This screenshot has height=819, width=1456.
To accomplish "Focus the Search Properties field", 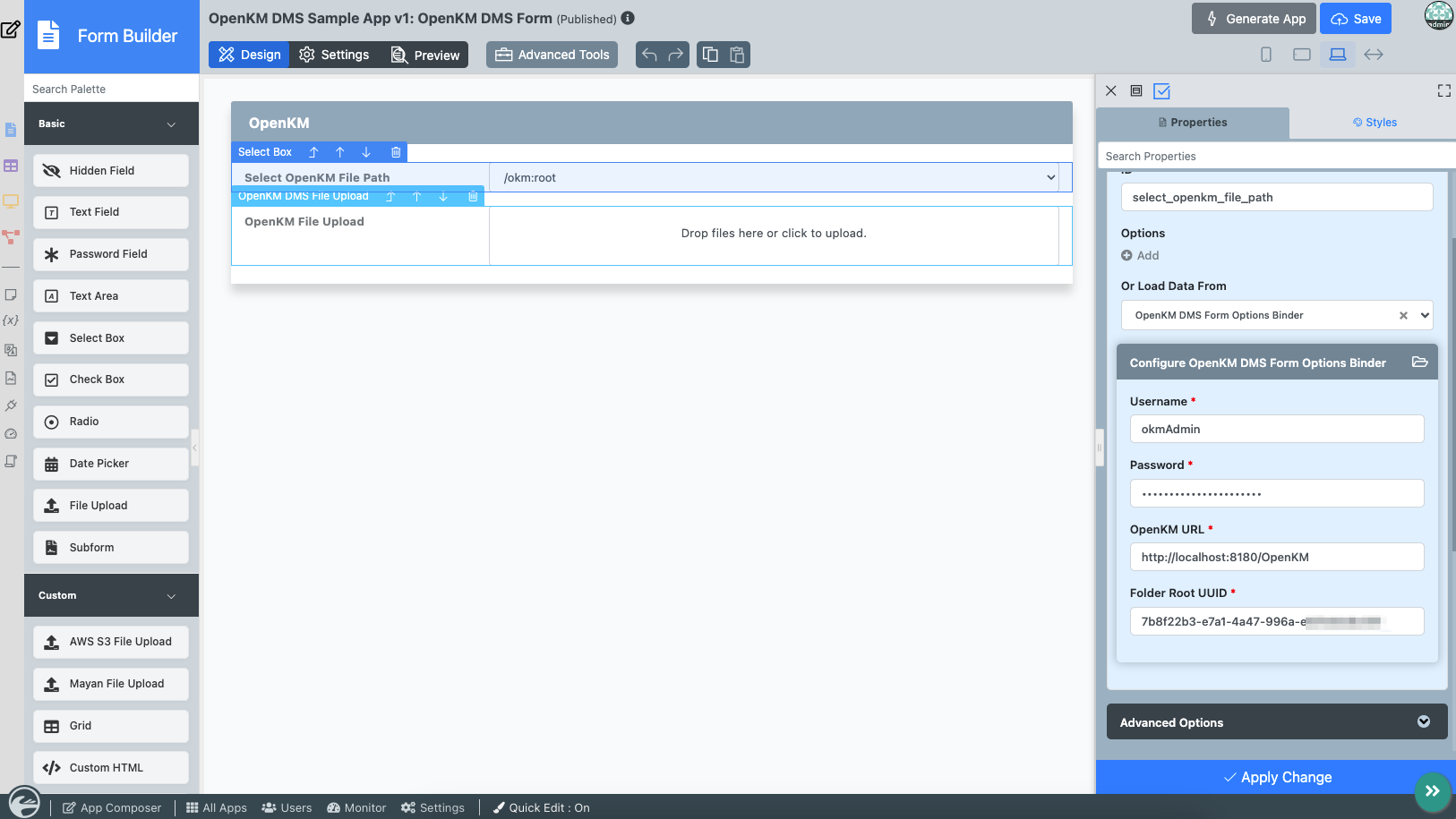I will pyautogui.click(x=1277, y=156).
